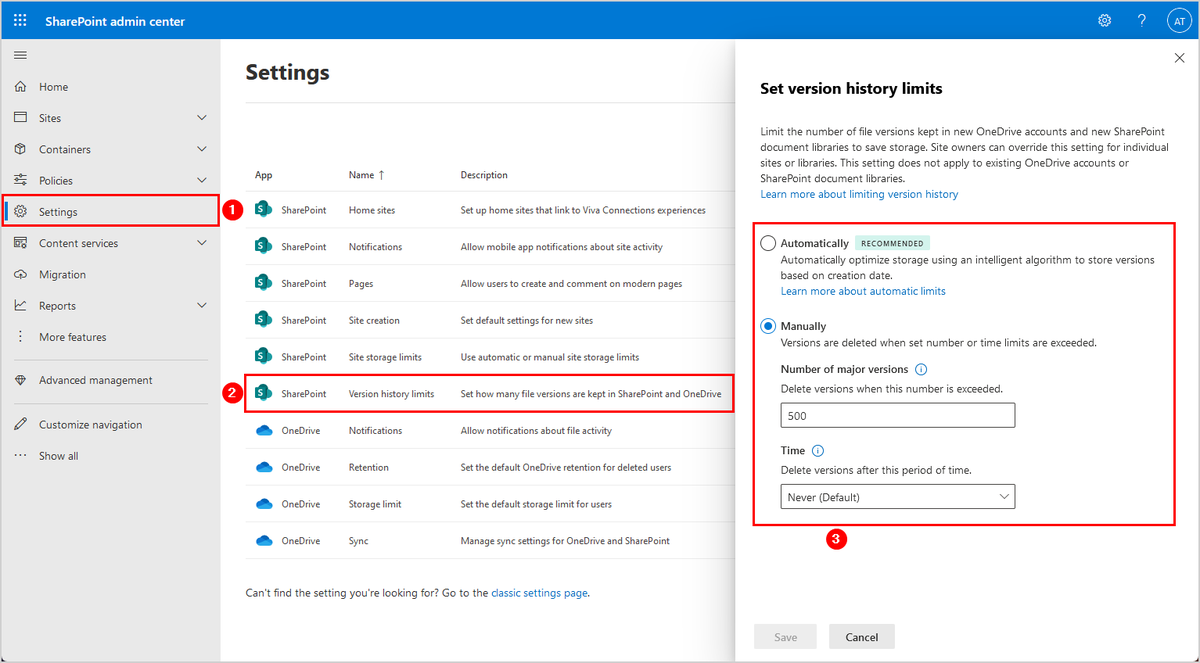Image resolution: width=1200 pixels, height=663 pixels.
Task: Open the Pages setting name
Action: pyautogui.click(x=361, y=284)
